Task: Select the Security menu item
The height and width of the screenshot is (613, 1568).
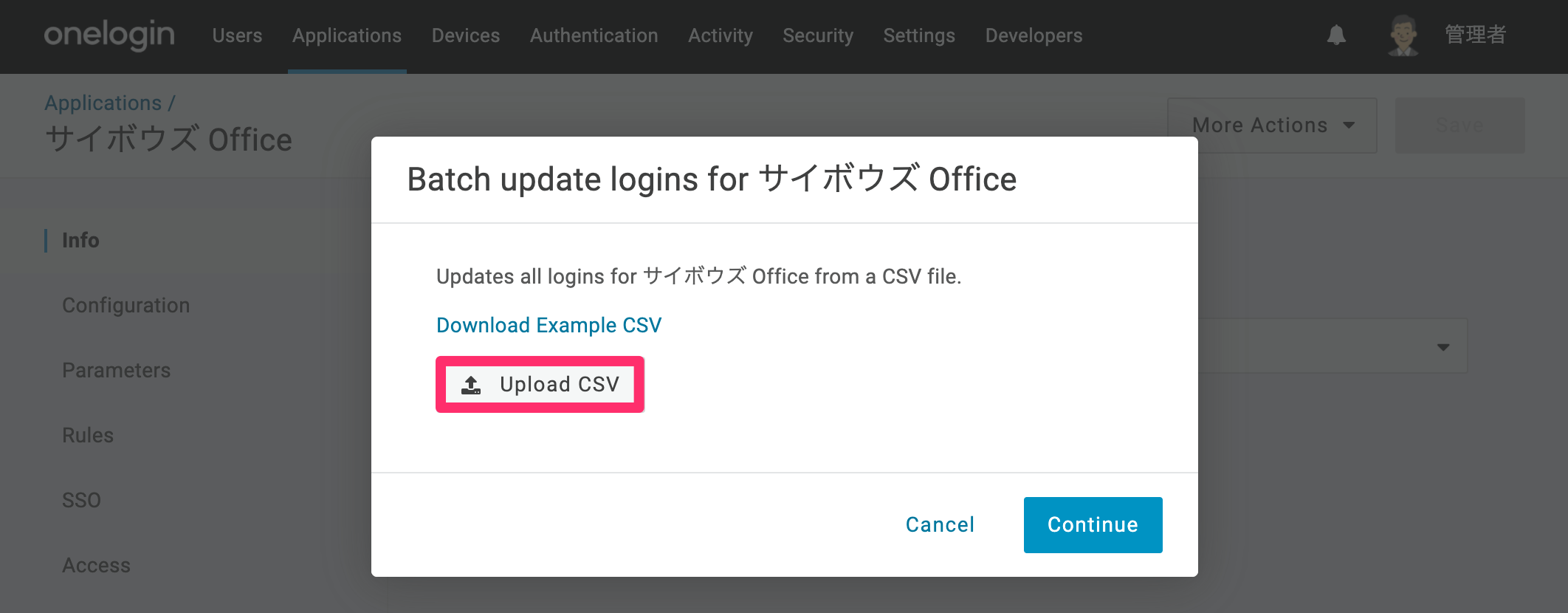Action: pyautogui.click(x=818, y=35)
